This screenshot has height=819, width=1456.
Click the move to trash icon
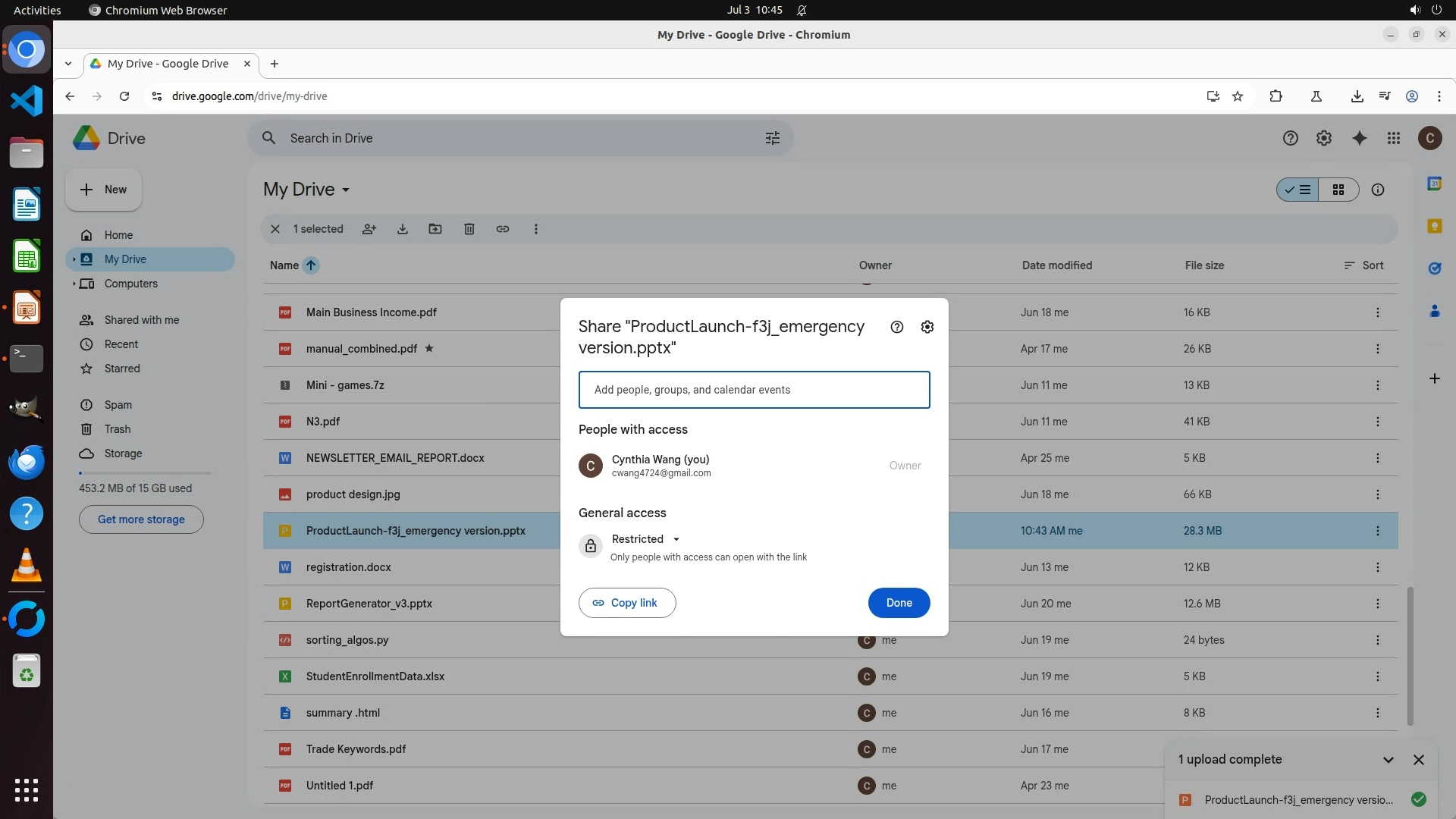click(x=469, y=229)
